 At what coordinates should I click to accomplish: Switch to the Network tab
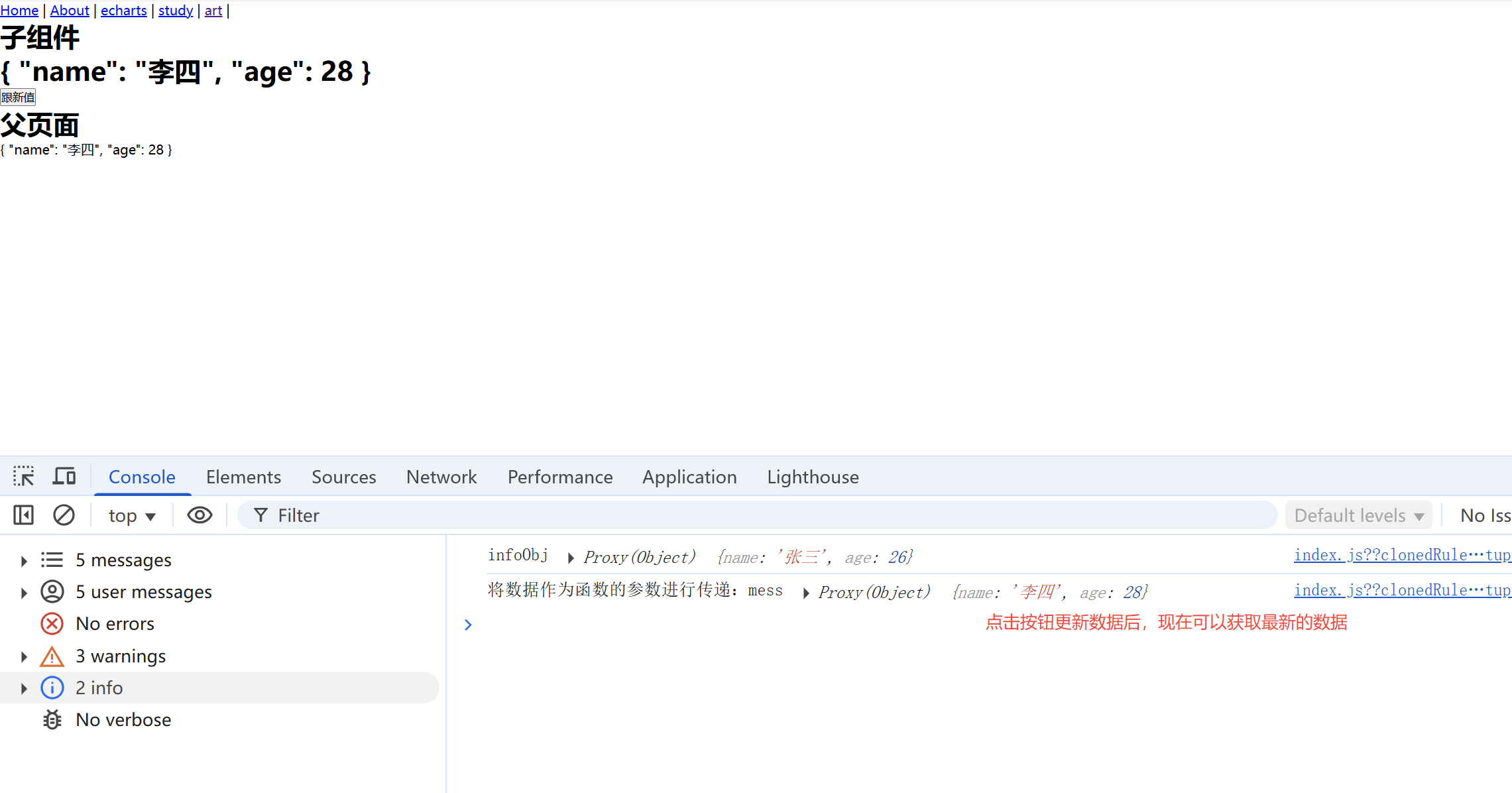pyautogui.click(x=441, y=477)
